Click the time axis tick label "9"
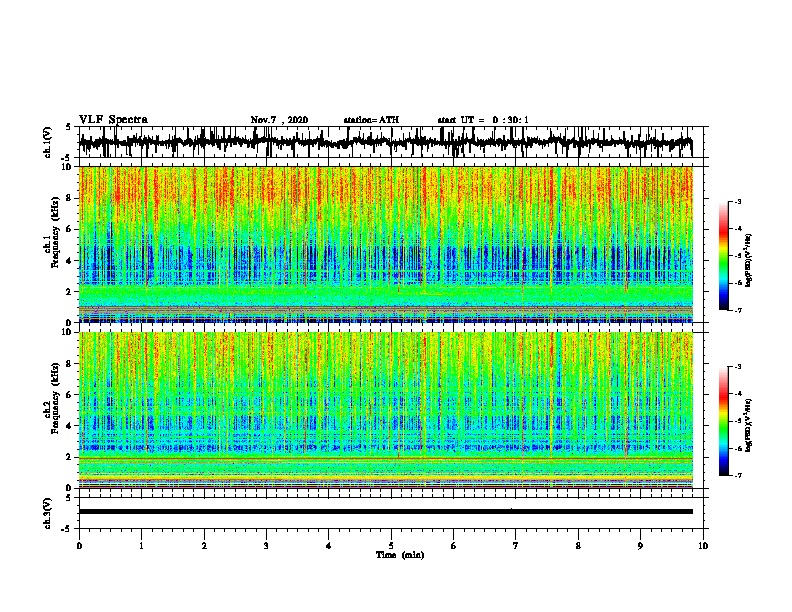 tap(640, 545)
